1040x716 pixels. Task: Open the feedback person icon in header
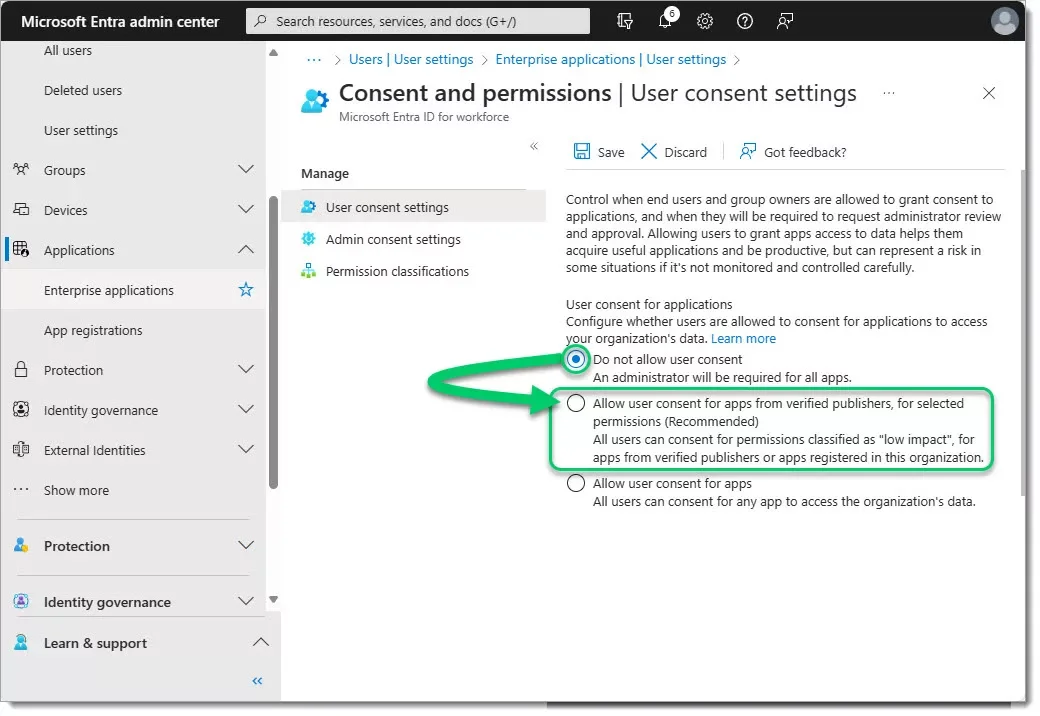[x=785, y=21]
